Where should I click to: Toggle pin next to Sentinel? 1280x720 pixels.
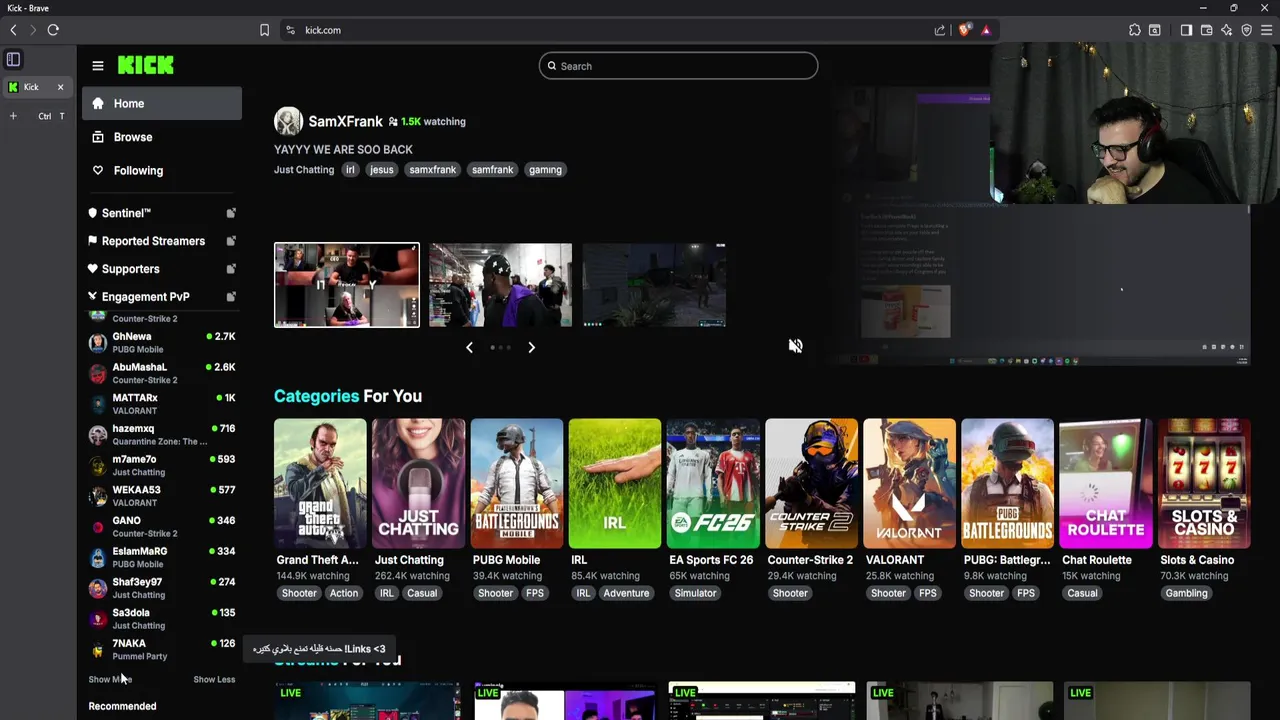tap(231, 213)
